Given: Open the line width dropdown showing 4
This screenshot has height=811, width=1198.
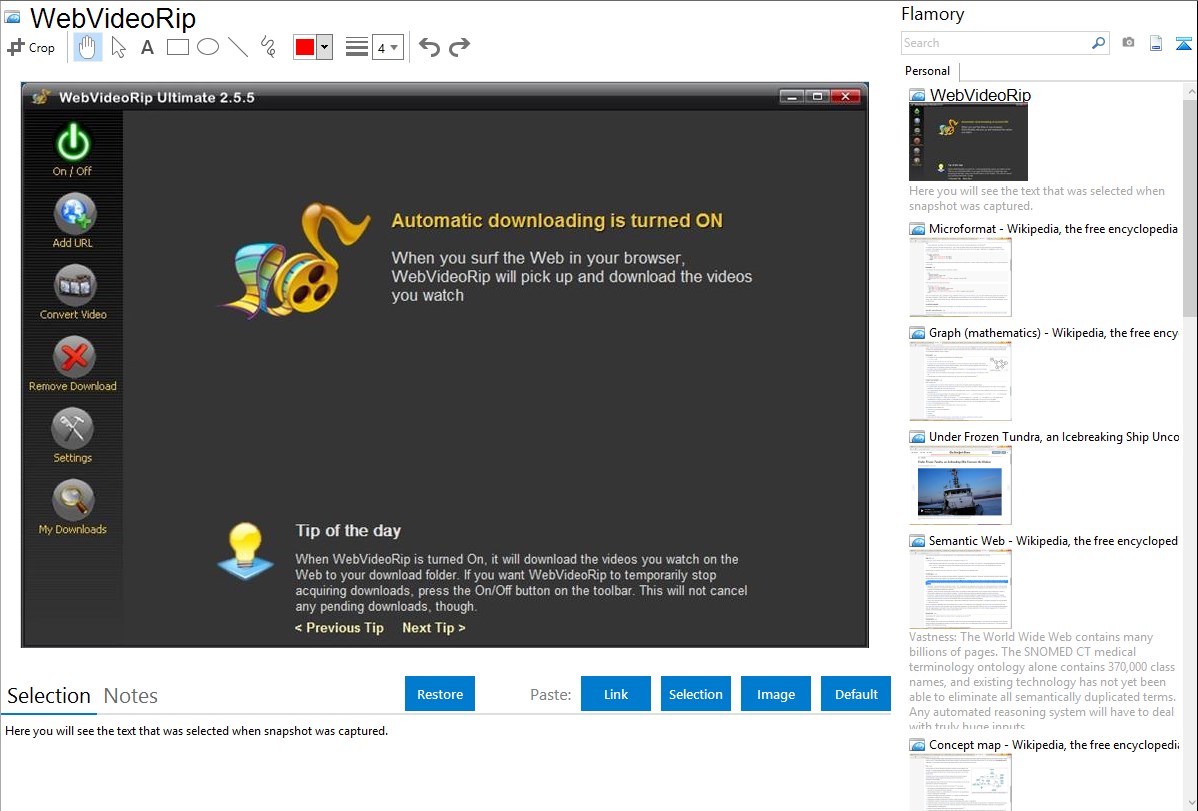Looking at the screenshot, I should (x=387, y=47).
